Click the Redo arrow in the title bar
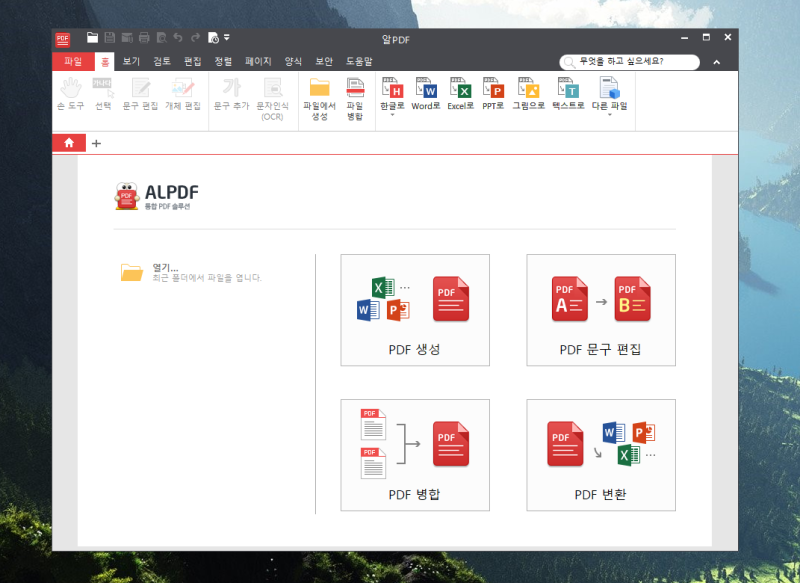Screen dimensions: 800x583 pyautogui.click(x=195, y=38)
